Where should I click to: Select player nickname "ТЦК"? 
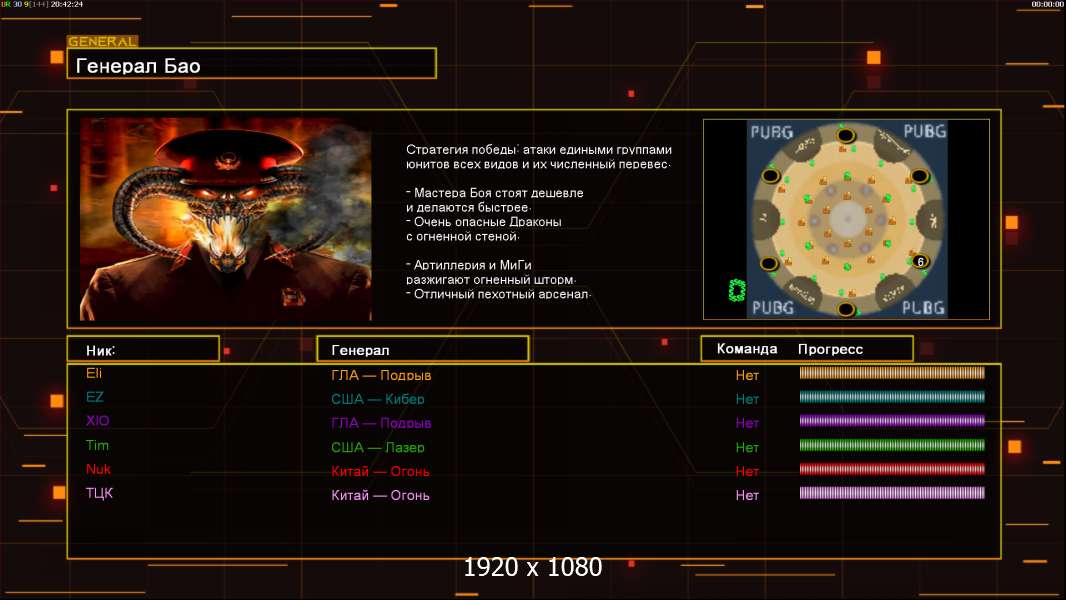(99, 493)
